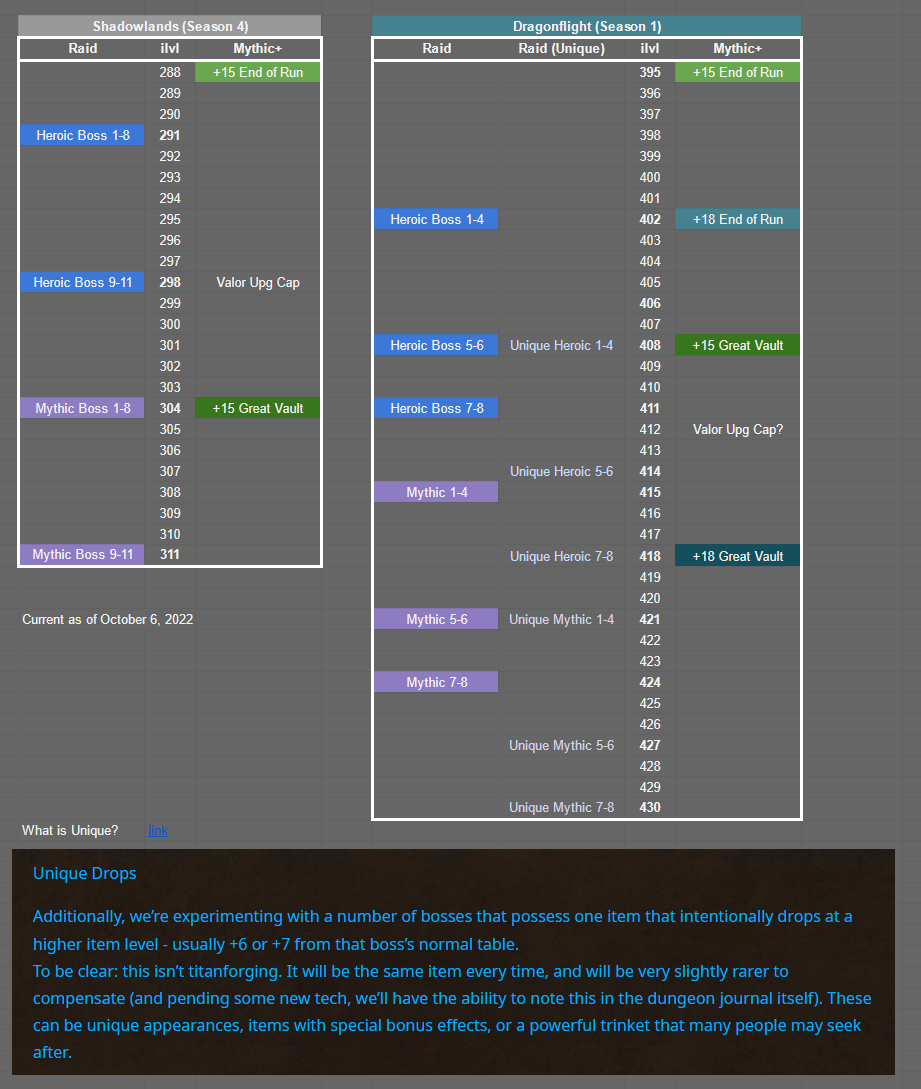
Task: Click the Unique Drops heading in the quote box
Action: pyautogui.click(x=85, y=873)
